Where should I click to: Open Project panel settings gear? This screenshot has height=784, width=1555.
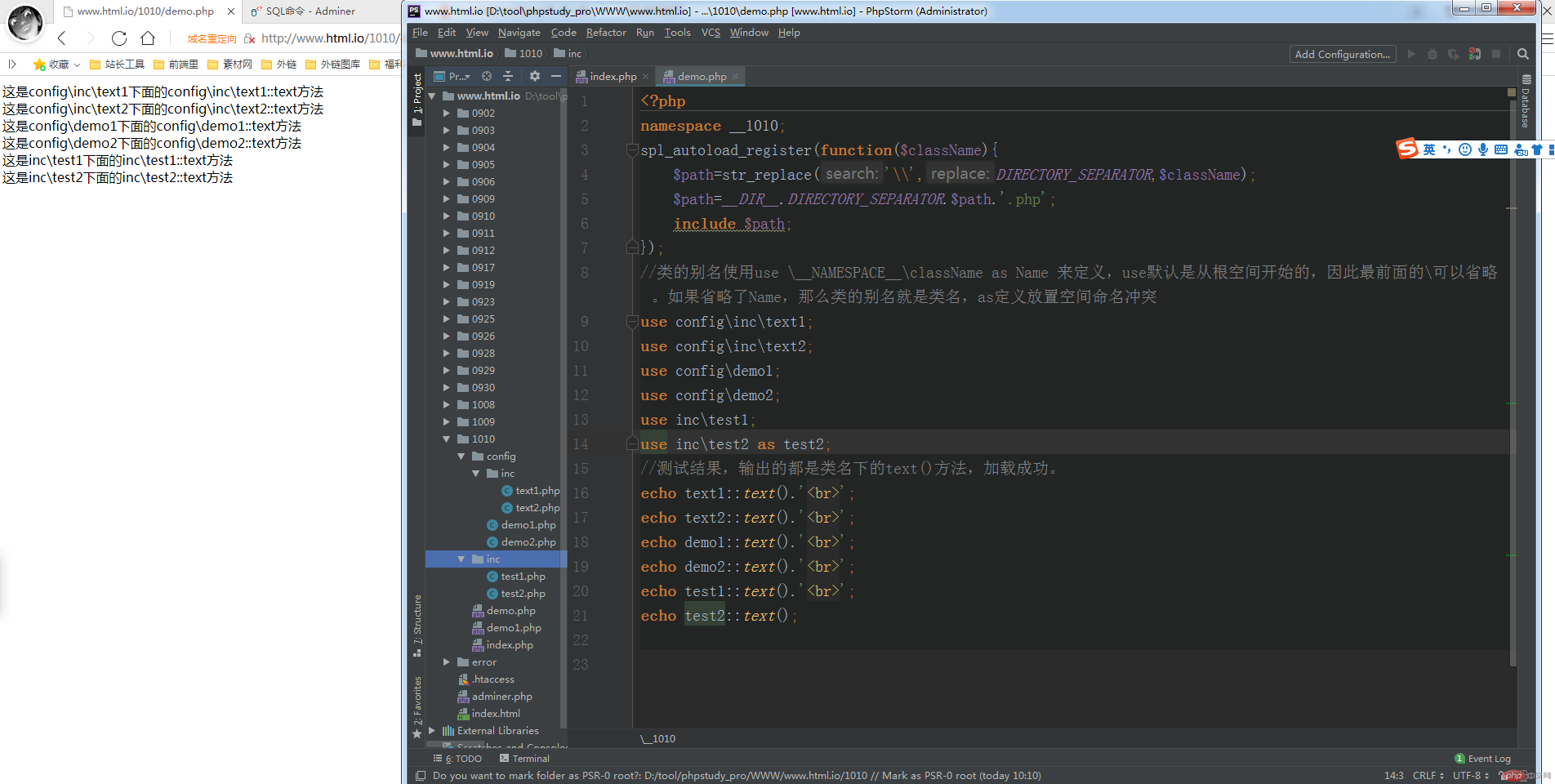(535, 76)
